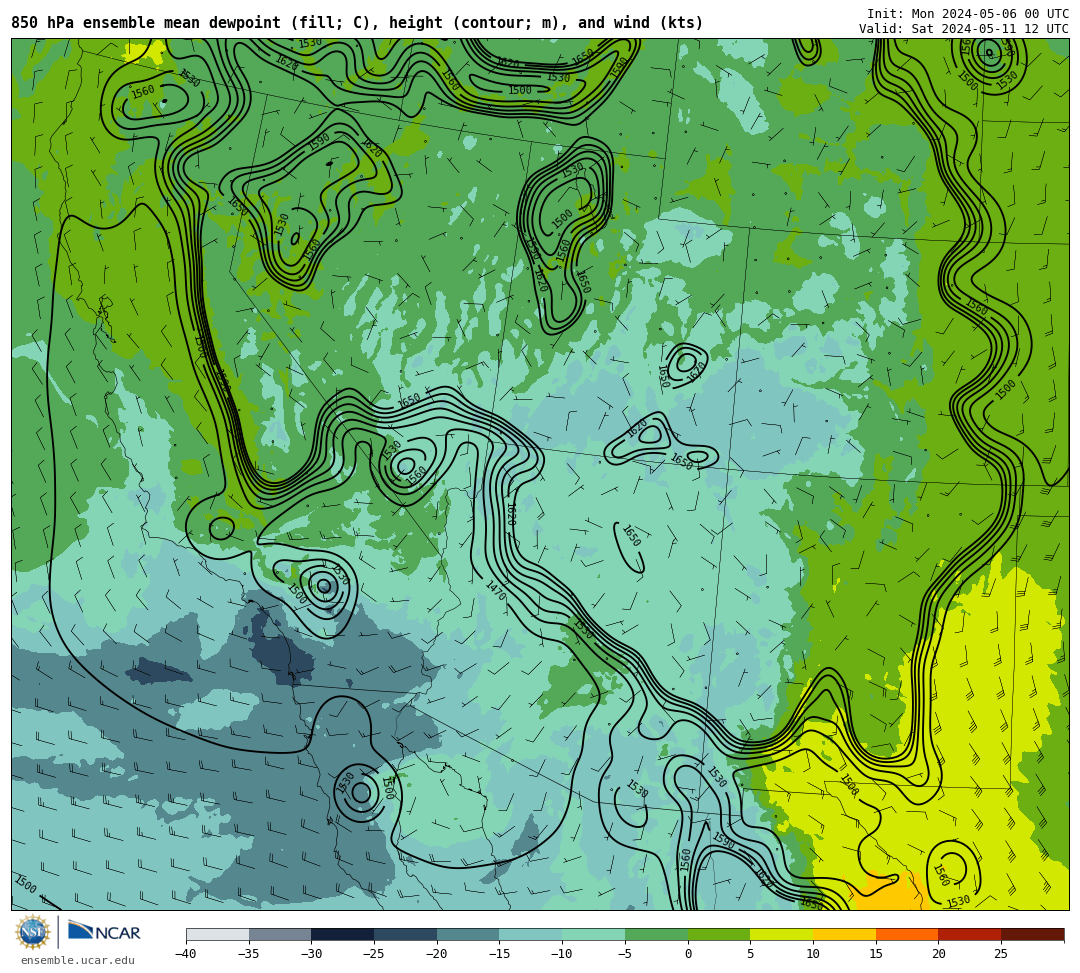The height and width of the screenshot is (973, 1080).
Task: Click the -5 colorbar tick label
Action: point(624,954)
